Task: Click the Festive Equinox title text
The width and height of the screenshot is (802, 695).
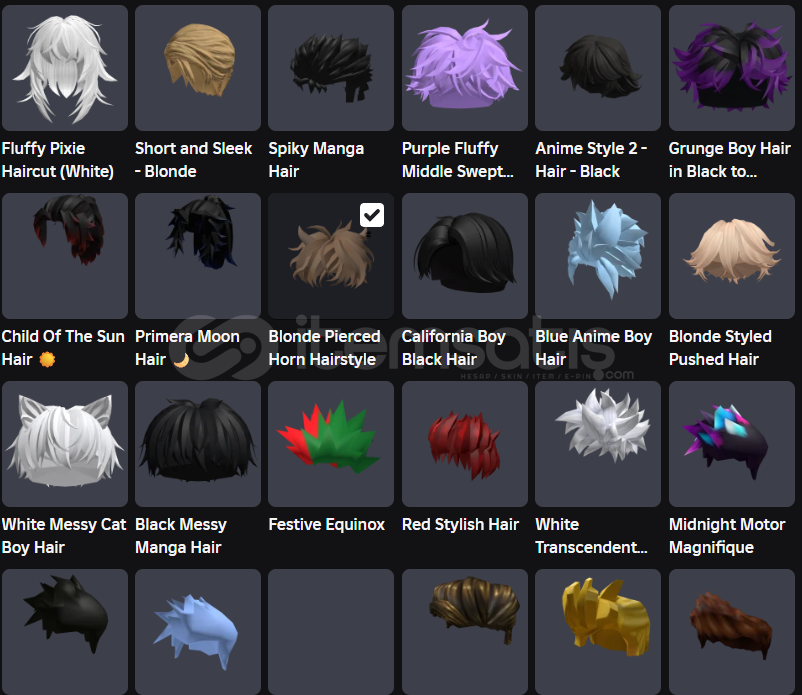Action: tap(326, 525)
